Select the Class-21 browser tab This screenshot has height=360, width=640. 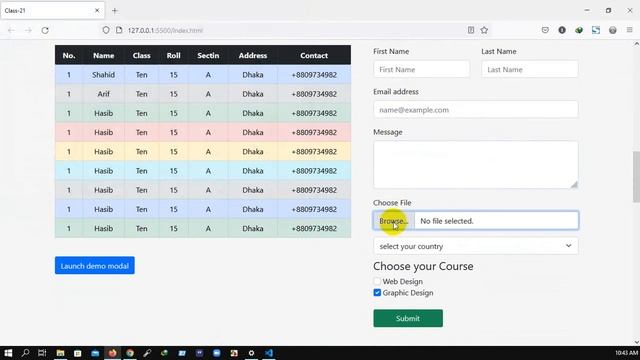click(x=52, y=11)
